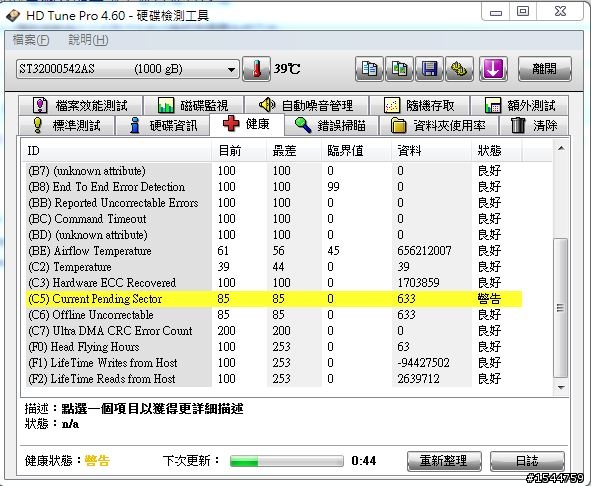This screenshot has height=486, width=591.
Task: Switch to the 磁碟監視 tab
Action: pyautogui.click(x=193, y=105)
